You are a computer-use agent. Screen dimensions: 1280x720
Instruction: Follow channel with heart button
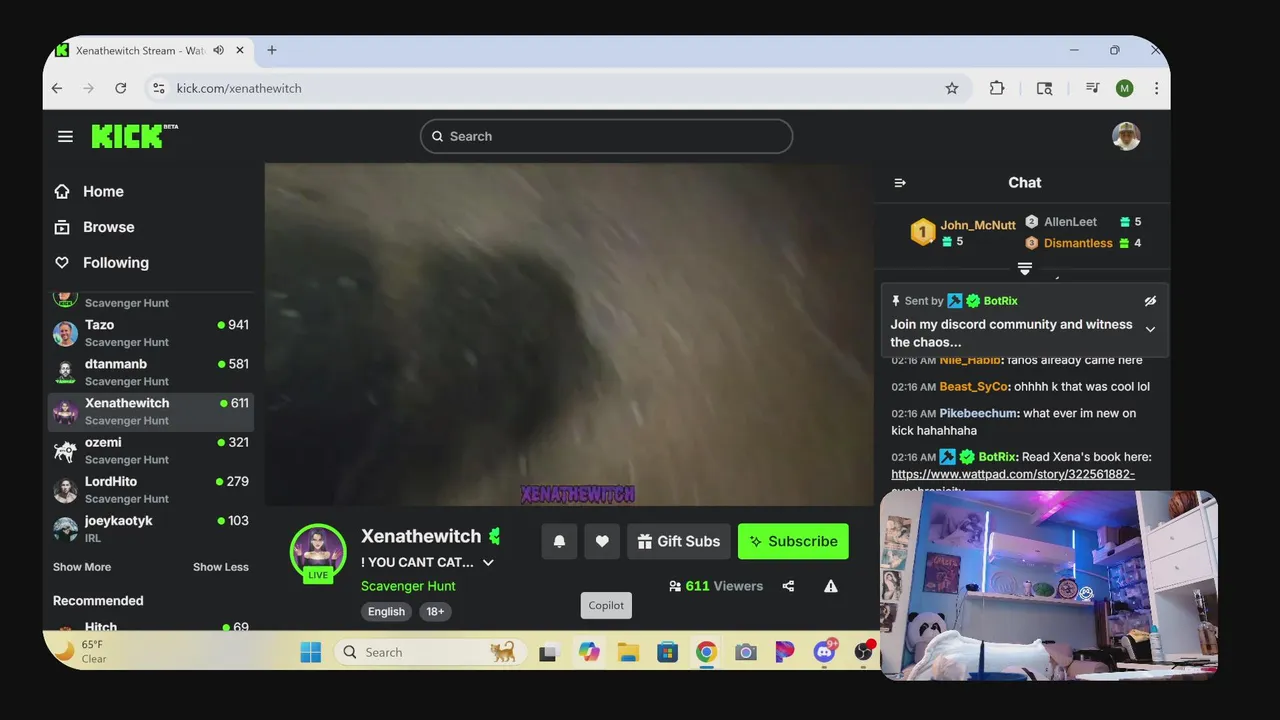click(602, 541)
